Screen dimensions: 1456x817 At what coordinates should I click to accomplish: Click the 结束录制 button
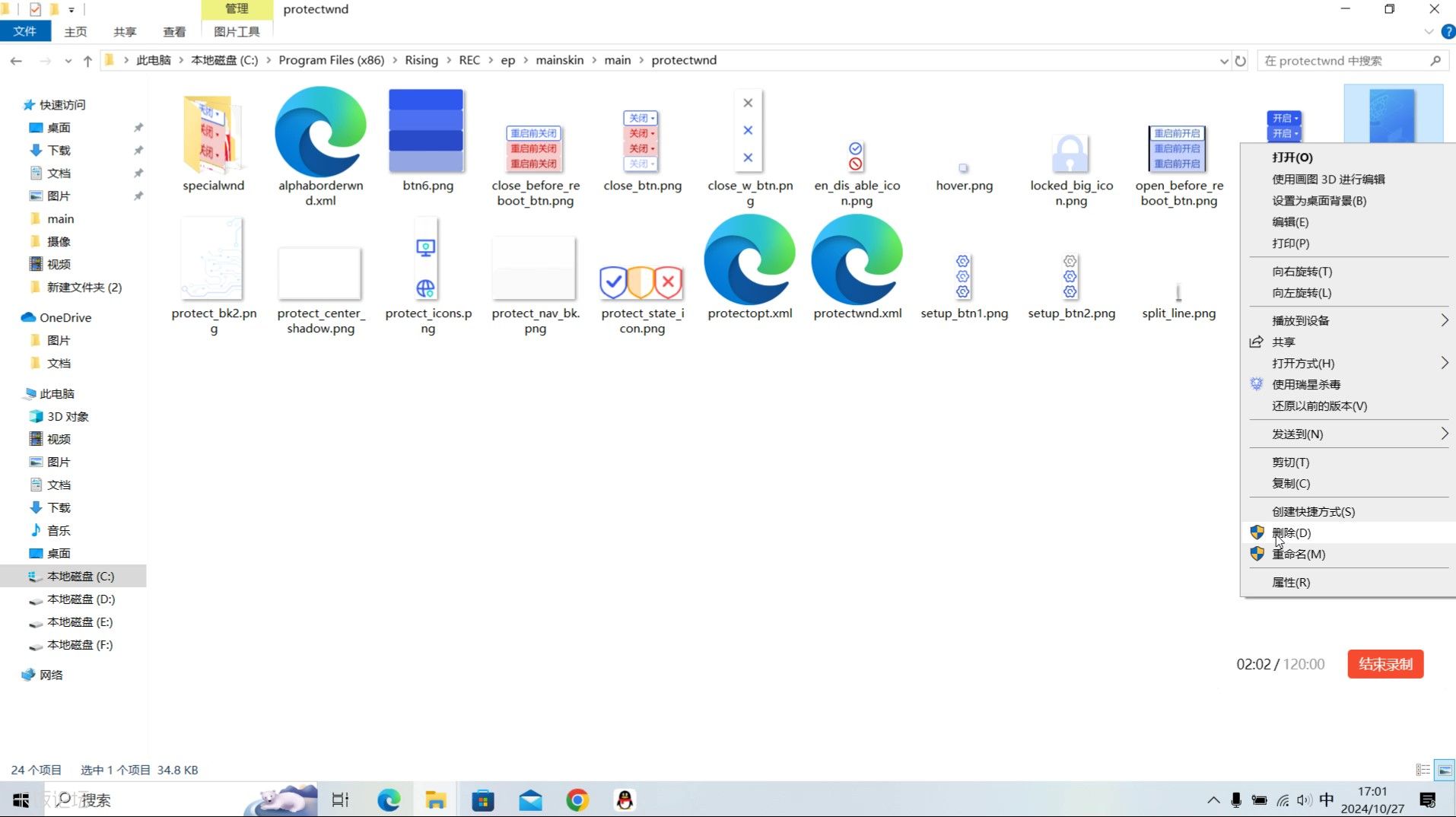pos(1385,663)
